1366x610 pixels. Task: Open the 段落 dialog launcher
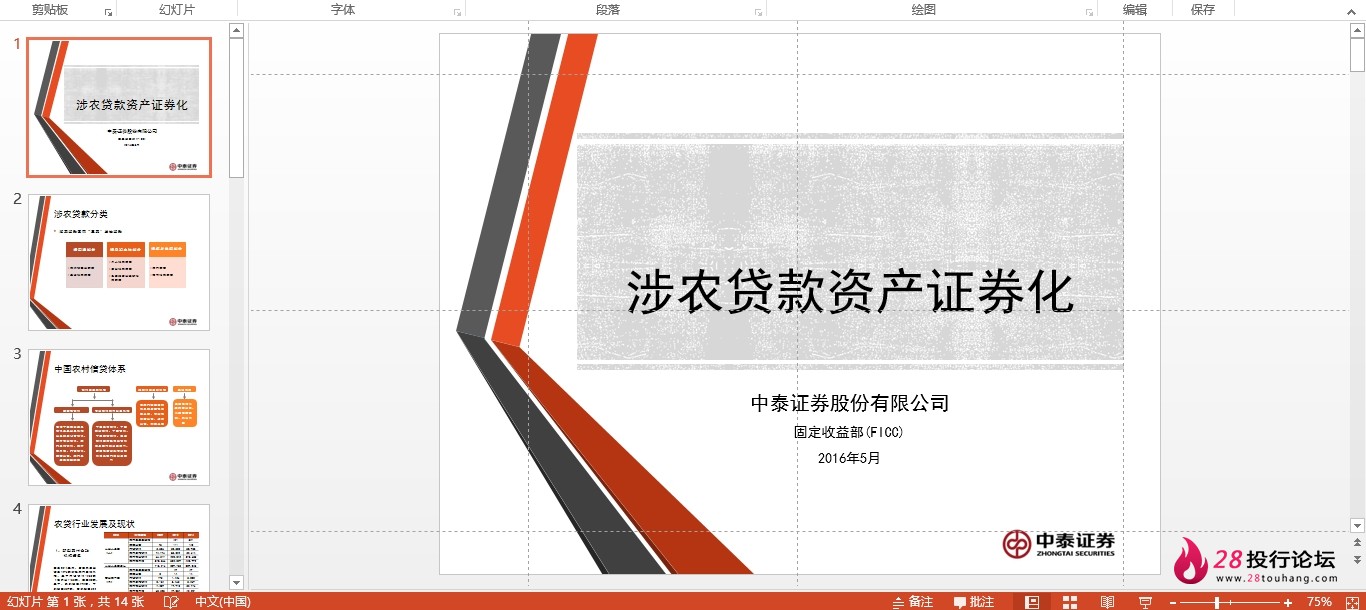click(x=758, y=12)
